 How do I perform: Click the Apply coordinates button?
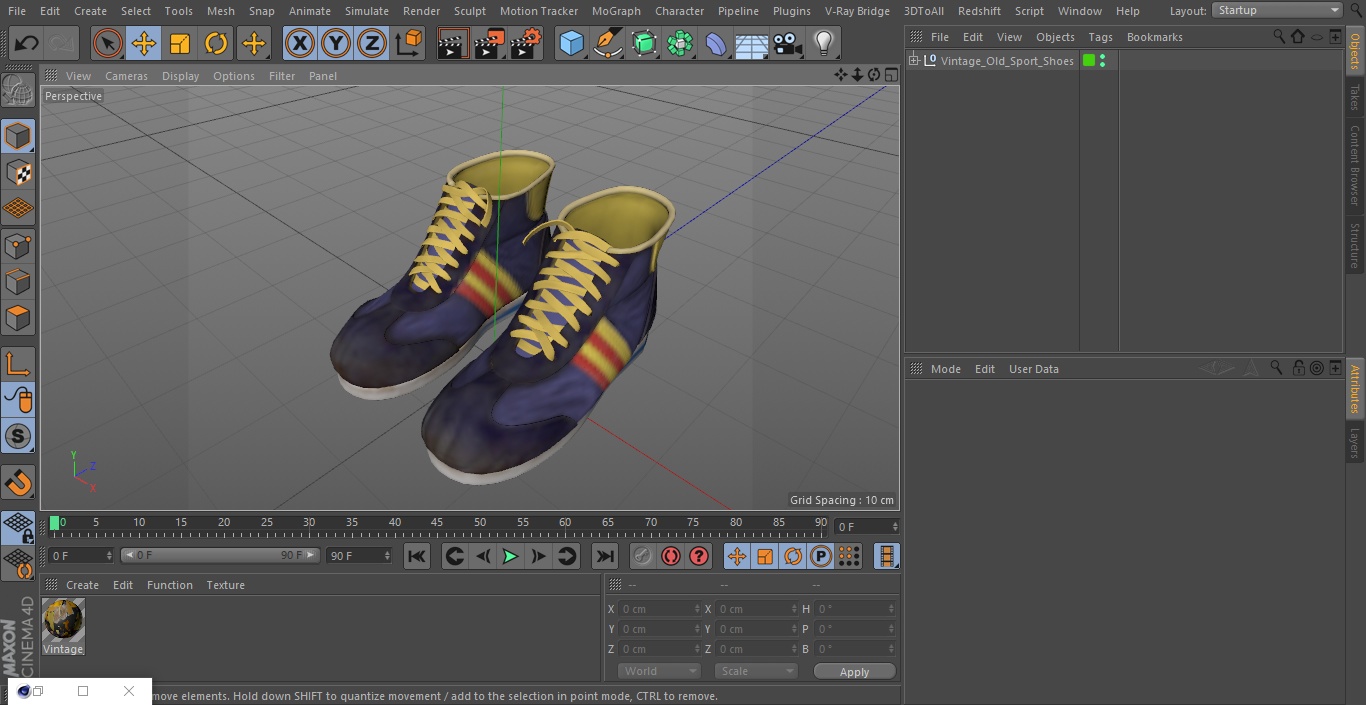[x=854, y=671]
